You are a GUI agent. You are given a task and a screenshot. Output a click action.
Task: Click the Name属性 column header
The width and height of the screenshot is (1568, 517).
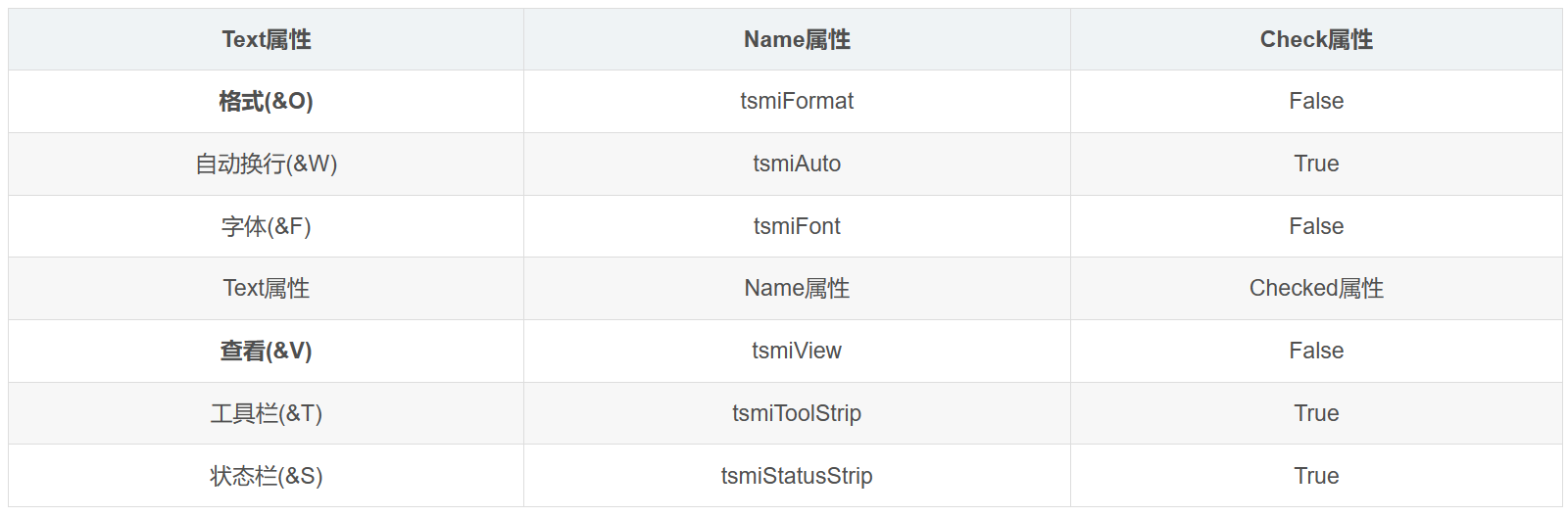tap(797, 39)
